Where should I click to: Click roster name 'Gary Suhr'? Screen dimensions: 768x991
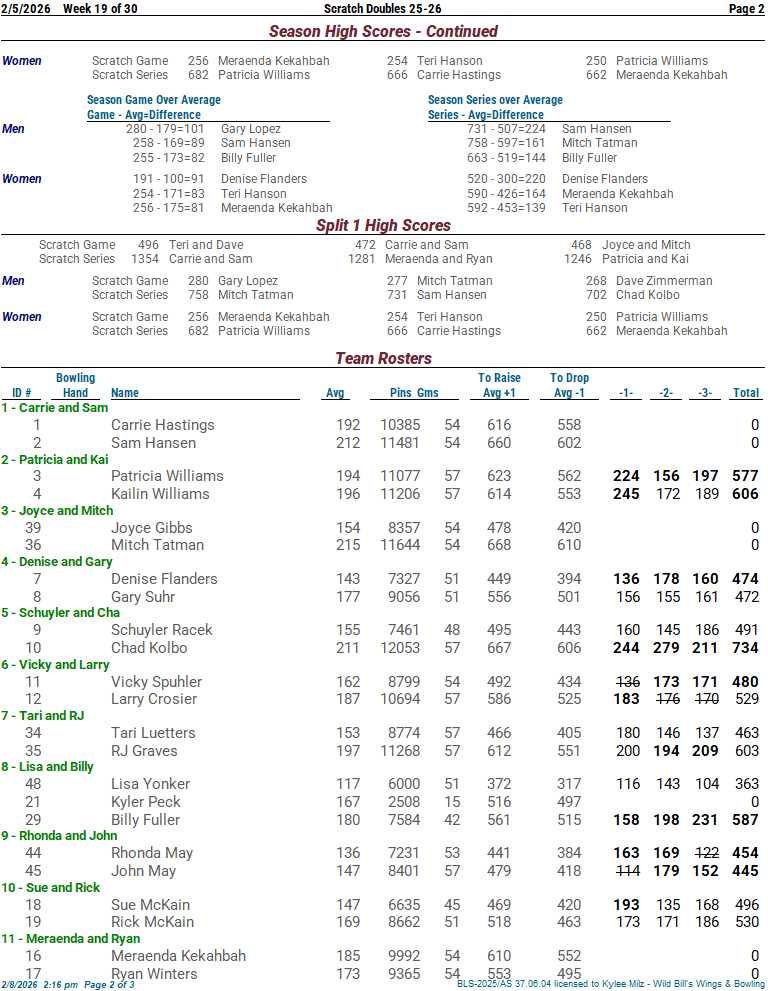143,597
